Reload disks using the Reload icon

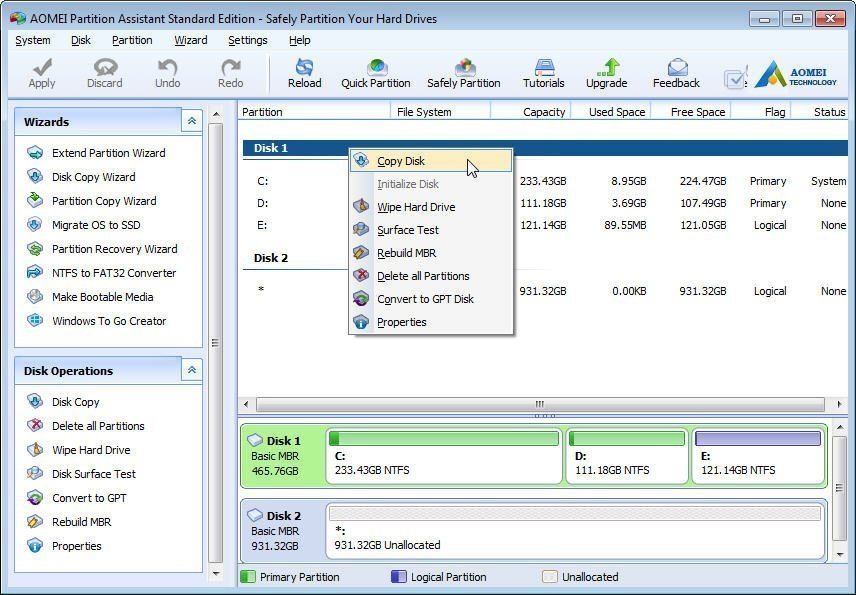pyautogui.click(x=305, y=73)
